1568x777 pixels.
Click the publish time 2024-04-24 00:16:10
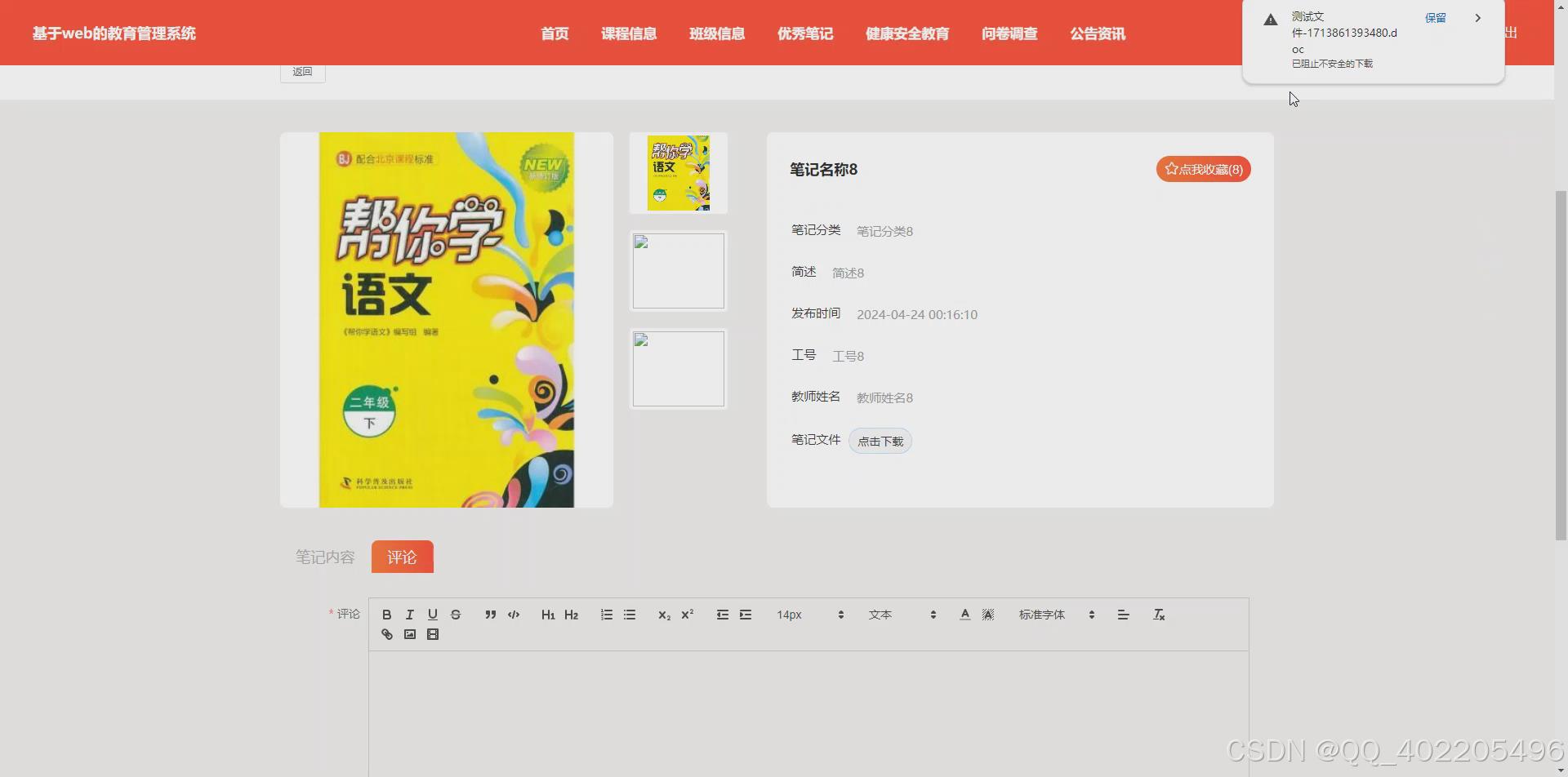[917, 314]
